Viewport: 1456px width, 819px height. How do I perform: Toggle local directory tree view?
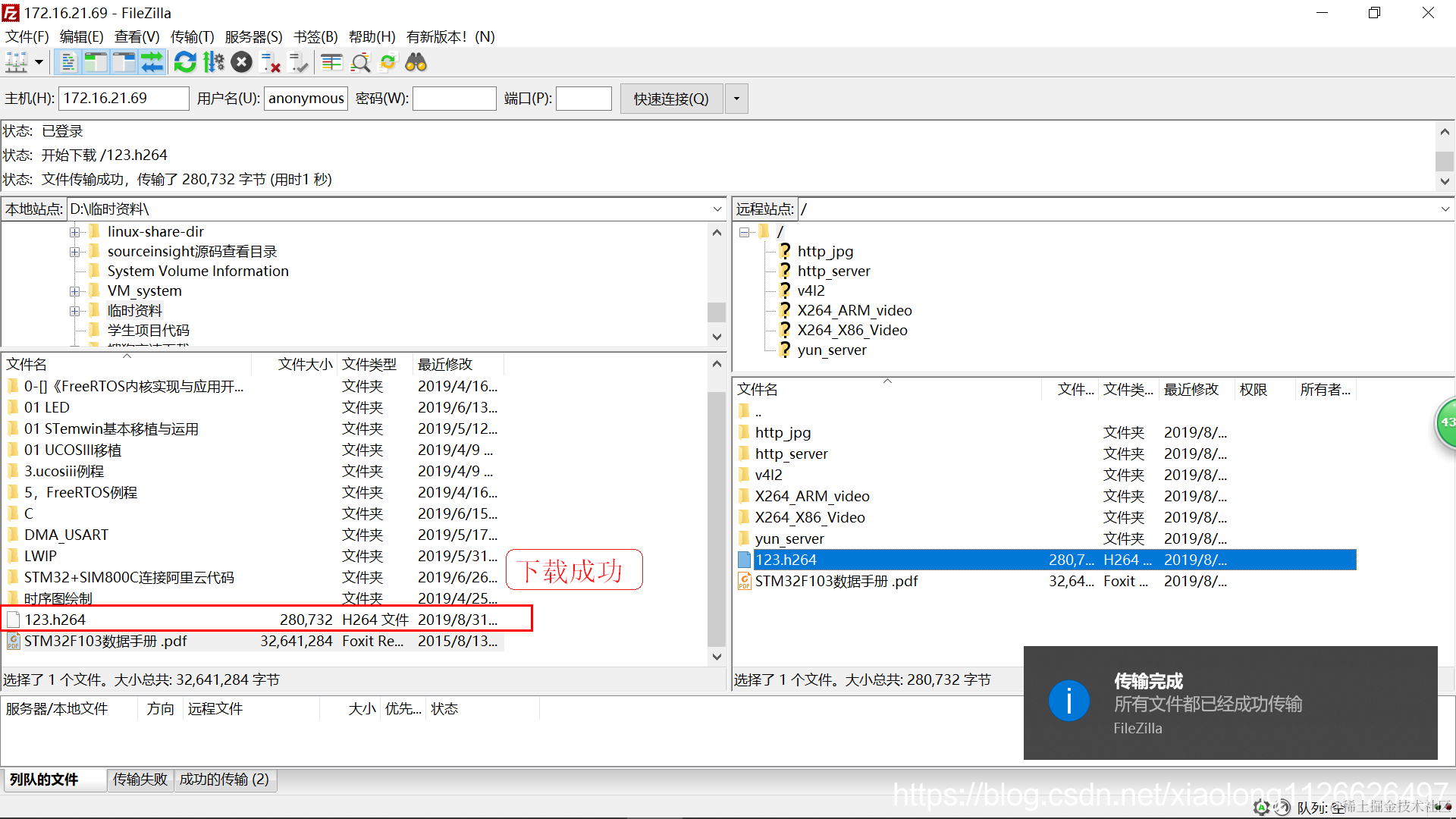click(96, 62)
